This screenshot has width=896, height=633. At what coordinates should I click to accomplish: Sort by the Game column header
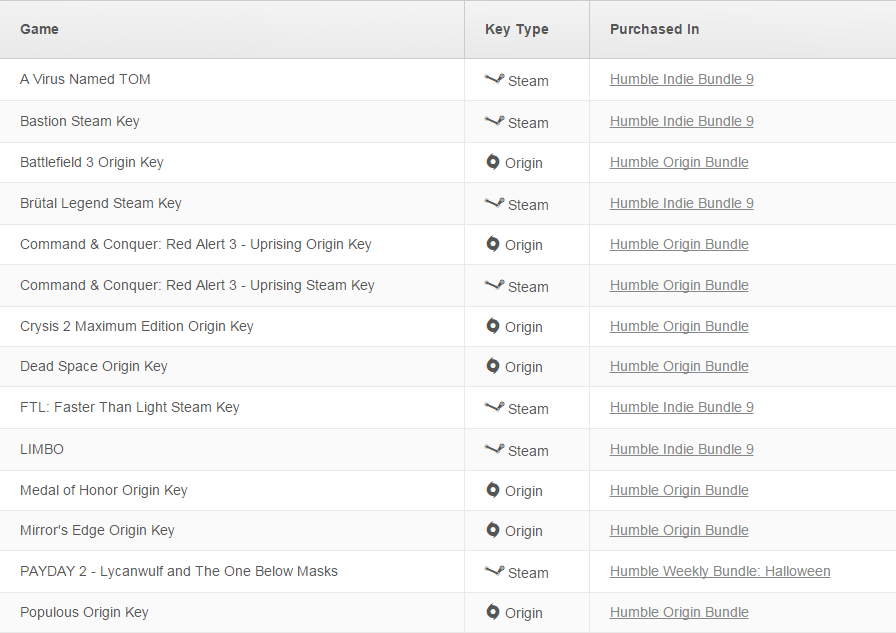(x=39, y=29)
